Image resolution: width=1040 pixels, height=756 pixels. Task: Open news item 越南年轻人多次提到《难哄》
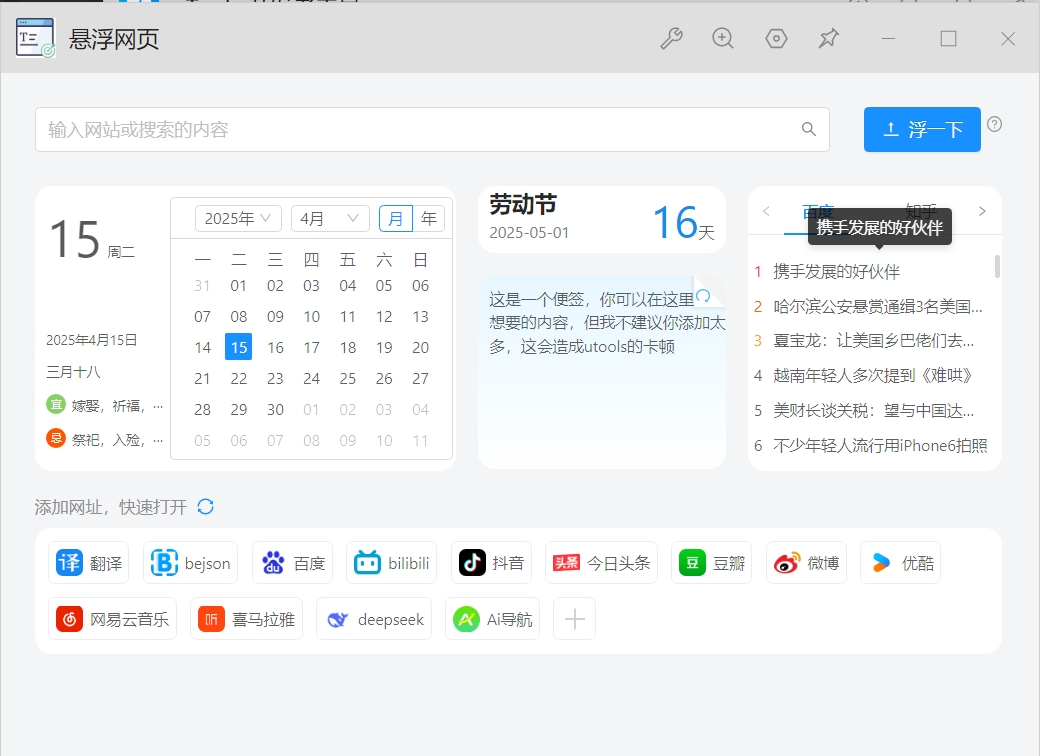tap(873, 376)
